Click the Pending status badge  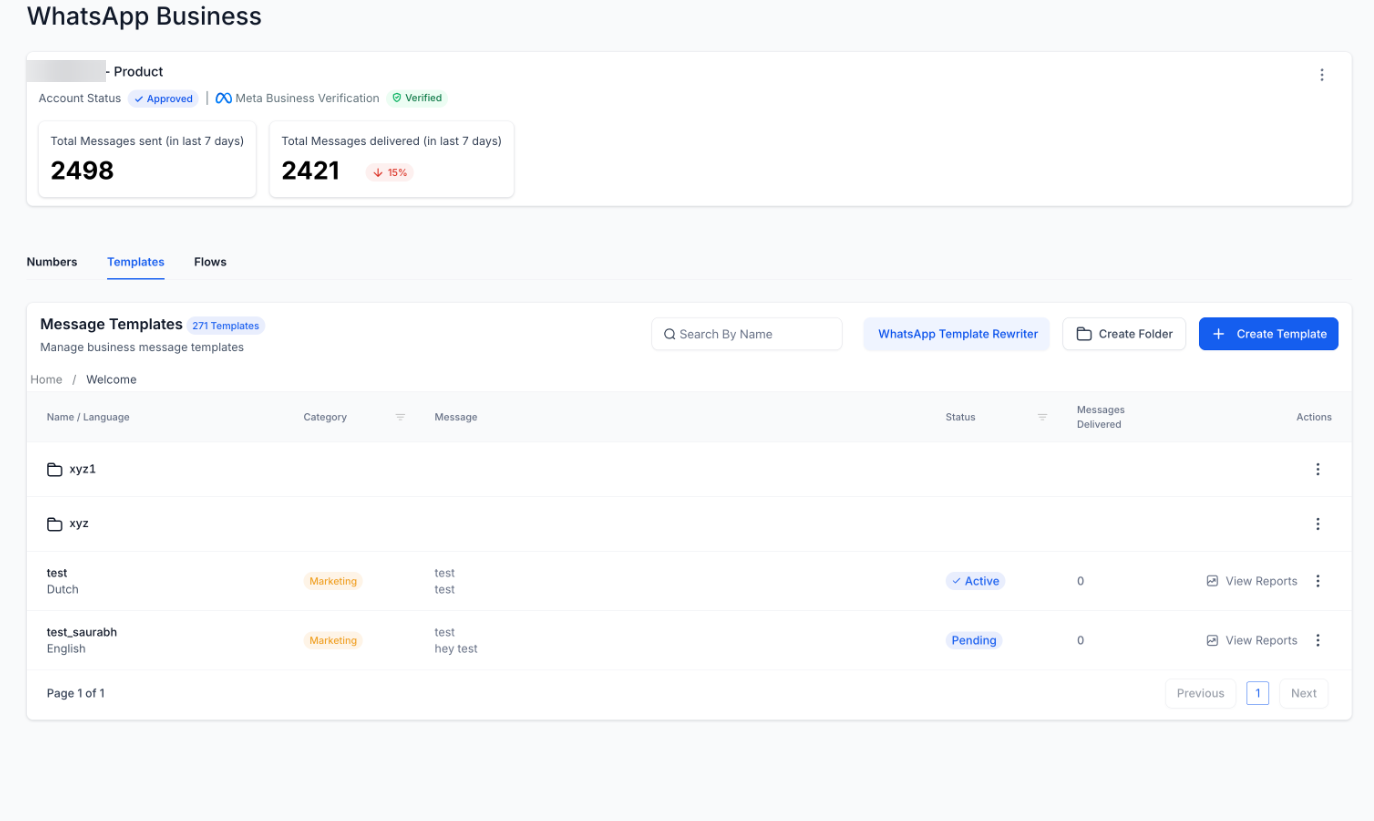click(974, 640)
